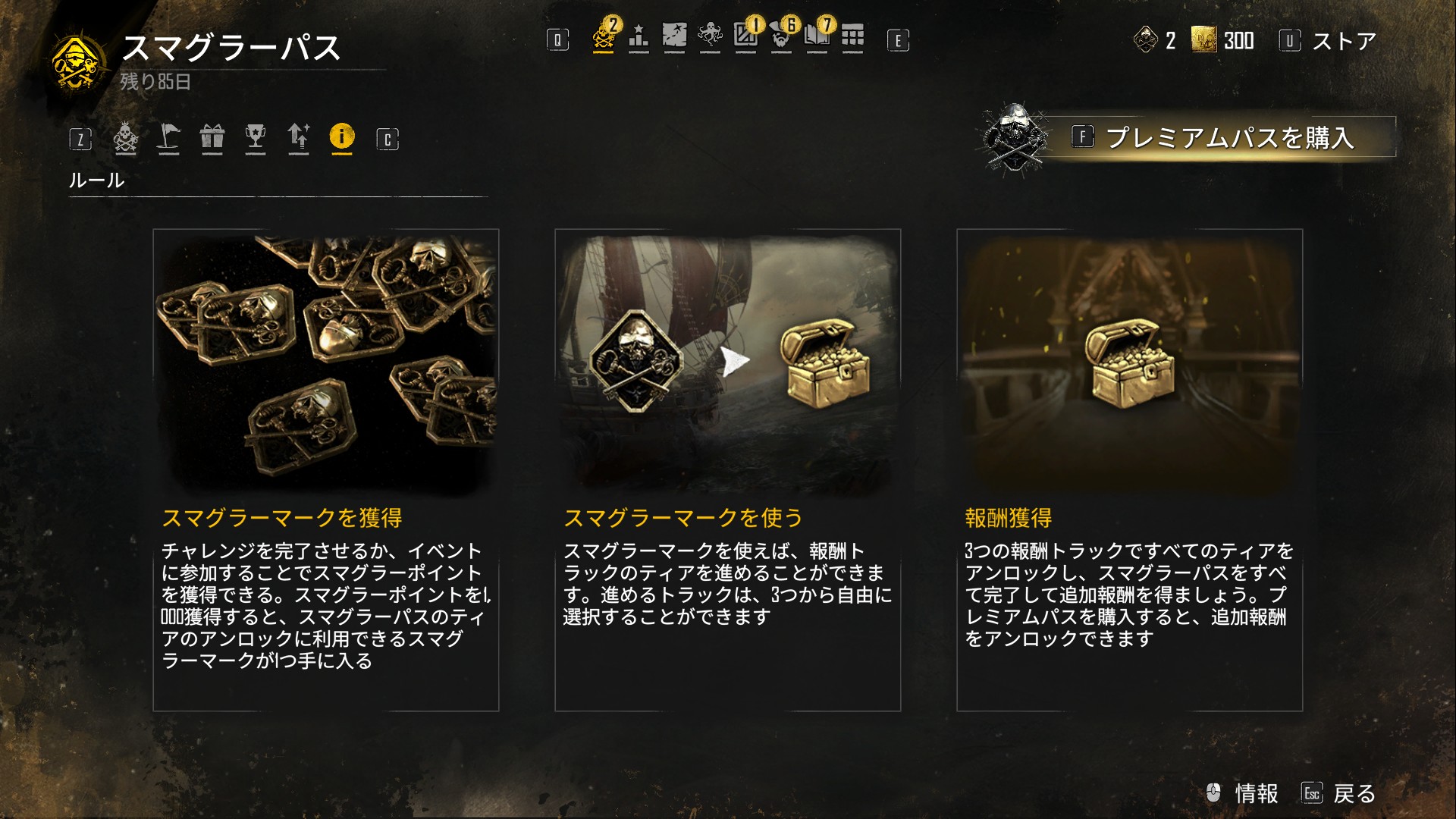The image size is (1456, 819).
Task: Select the trophy cup sub-tab
Action: [x=256, y=138]
